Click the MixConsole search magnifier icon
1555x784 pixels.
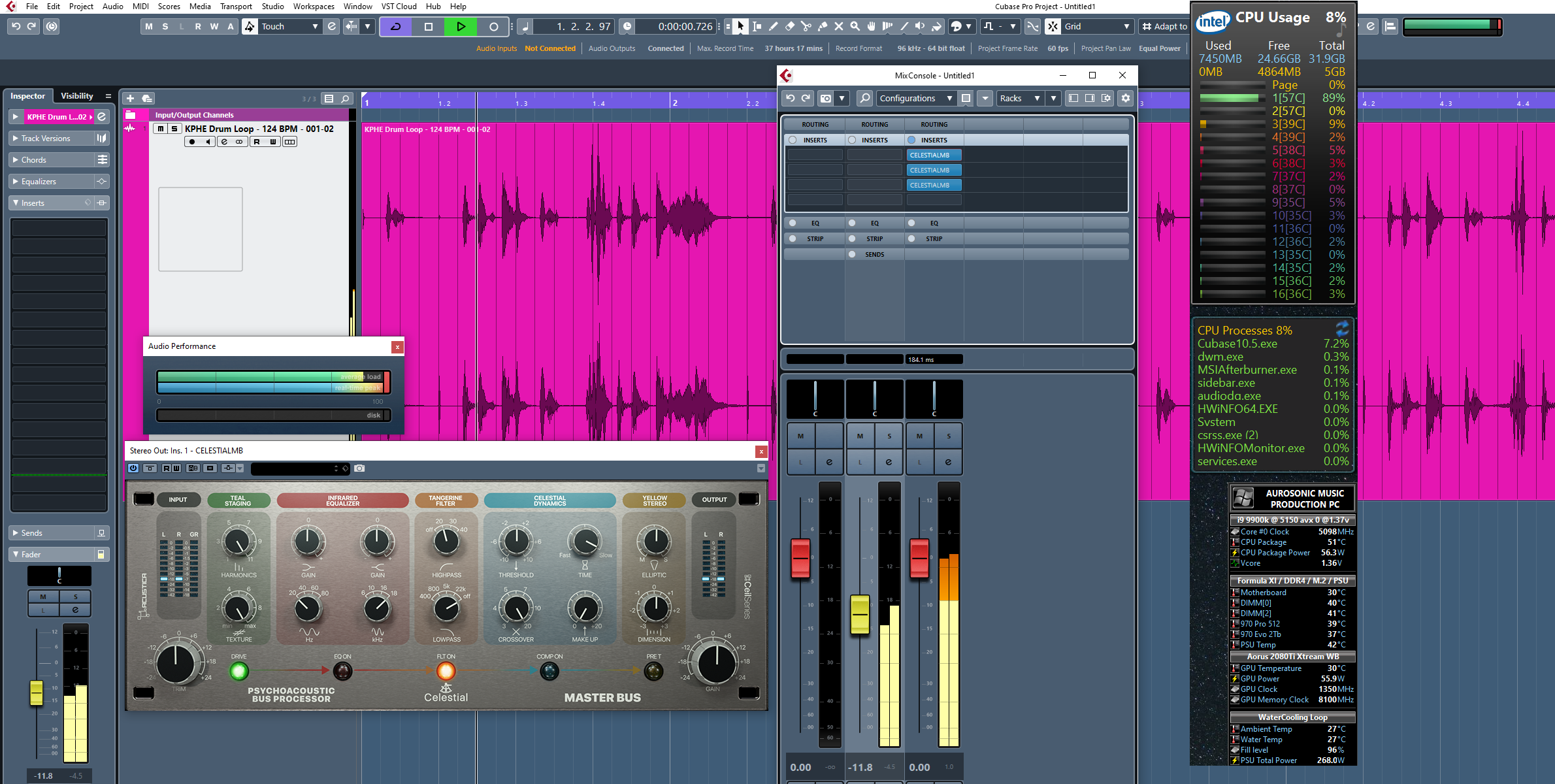click(x=864, y=98)
